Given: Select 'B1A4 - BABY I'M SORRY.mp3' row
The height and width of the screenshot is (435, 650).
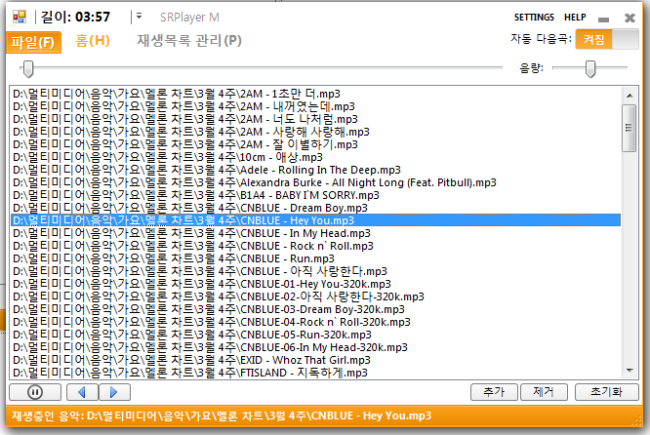Looking at the screenshot, I should coord(315,195).
